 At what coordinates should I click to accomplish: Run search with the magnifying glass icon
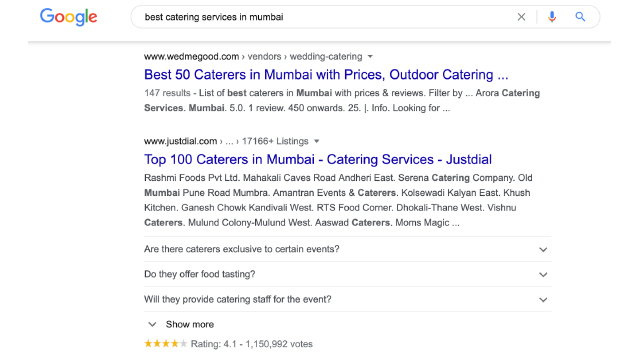(580, 17)
